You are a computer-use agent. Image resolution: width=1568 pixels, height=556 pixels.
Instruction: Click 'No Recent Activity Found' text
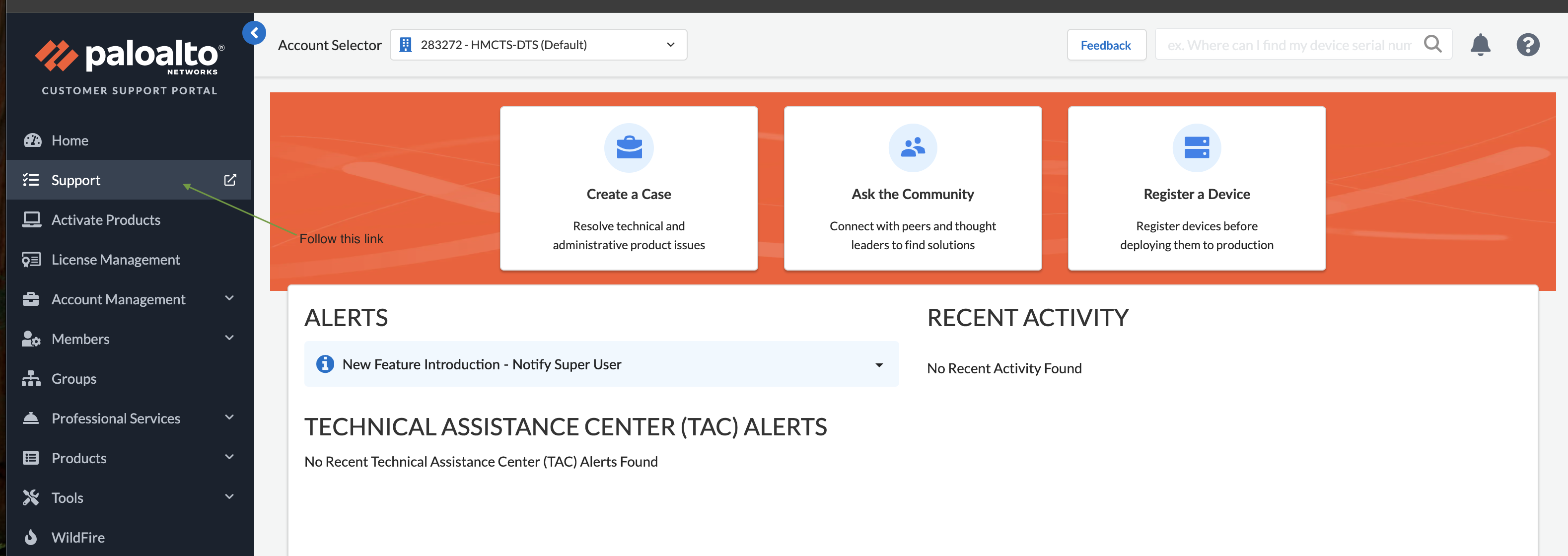click(1004, 368)
